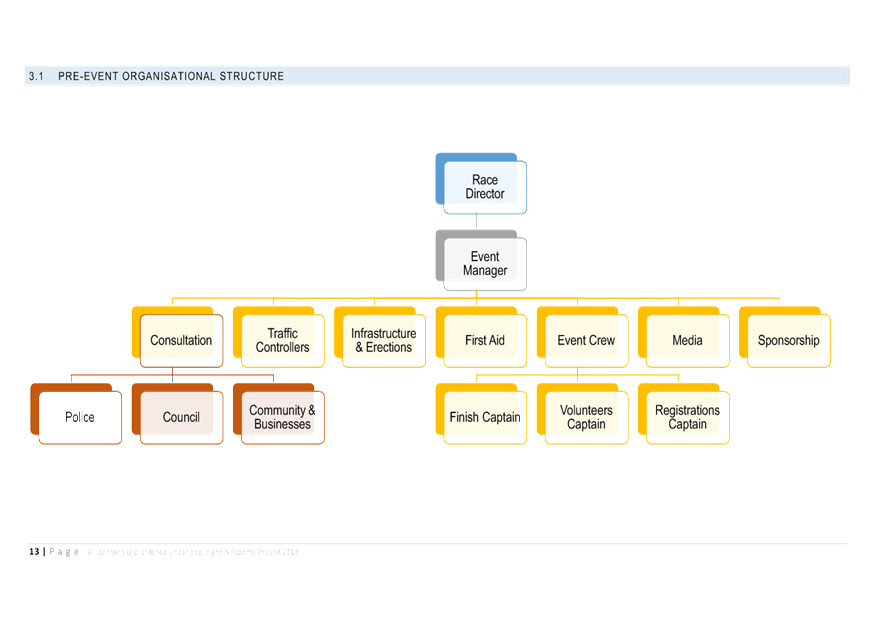Click the Traffic Controllers node

point(280,338)
